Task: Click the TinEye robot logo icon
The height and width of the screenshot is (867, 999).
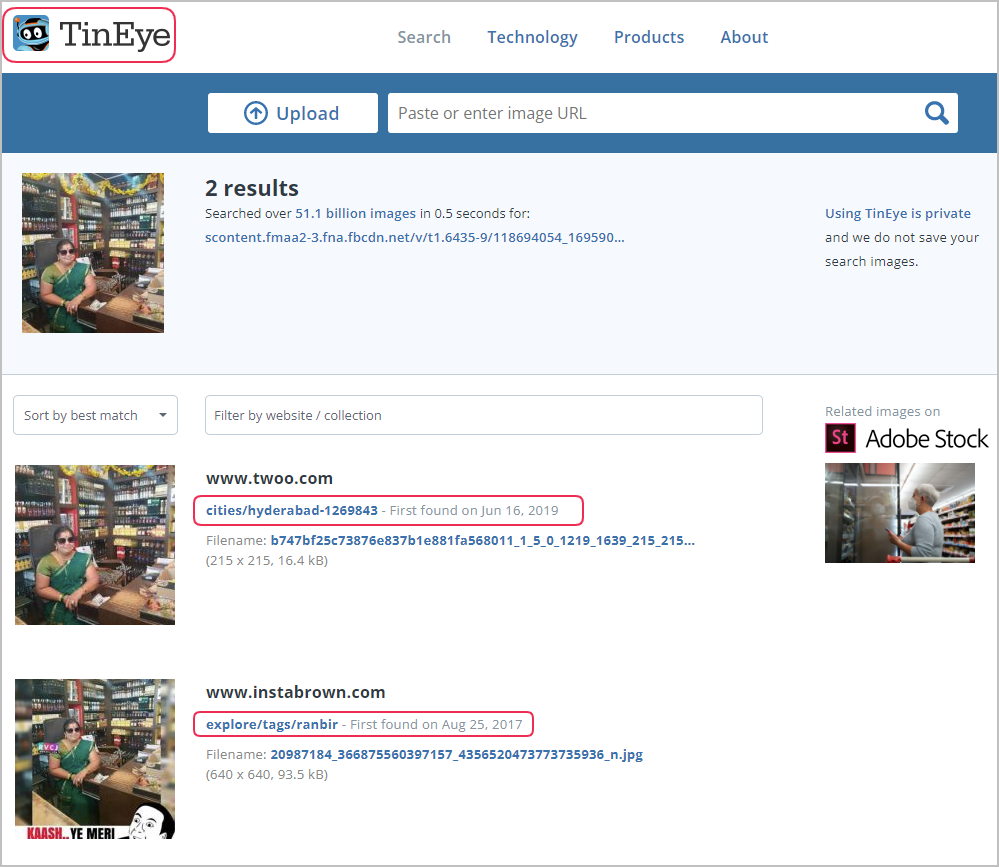Action: (x=32, y=34)
